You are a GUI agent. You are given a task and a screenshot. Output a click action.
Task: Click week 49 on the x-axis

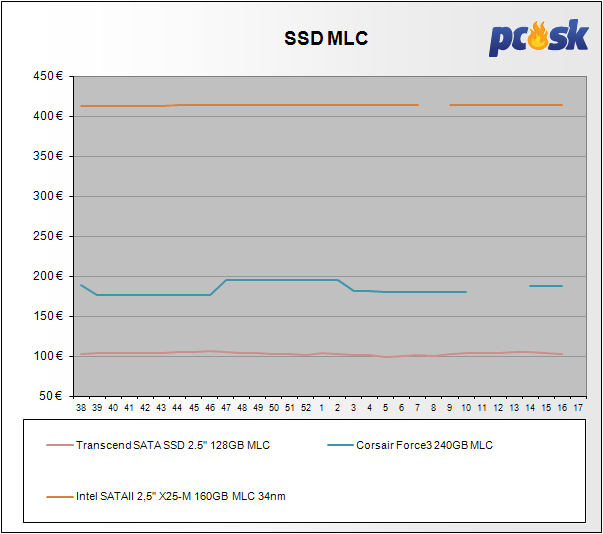point(258,408)
